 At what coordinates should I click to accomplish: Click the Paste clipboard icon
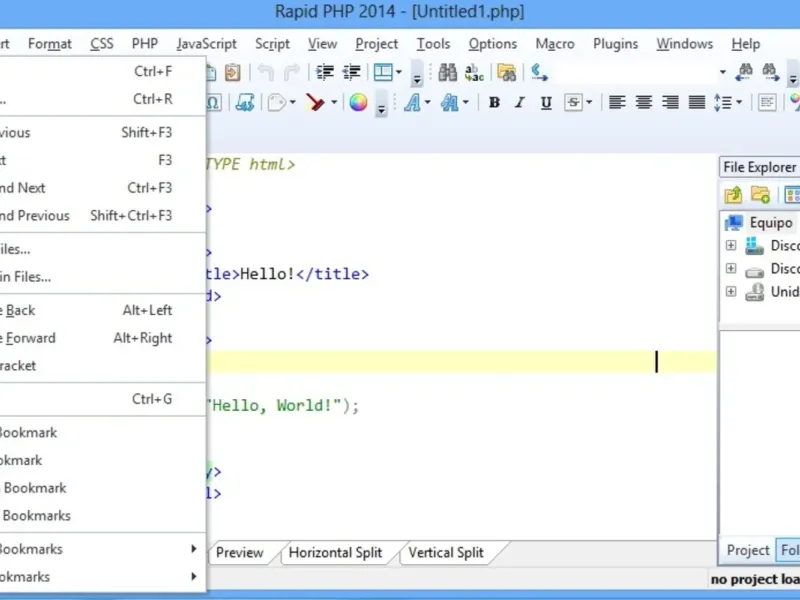coord(233,72)
